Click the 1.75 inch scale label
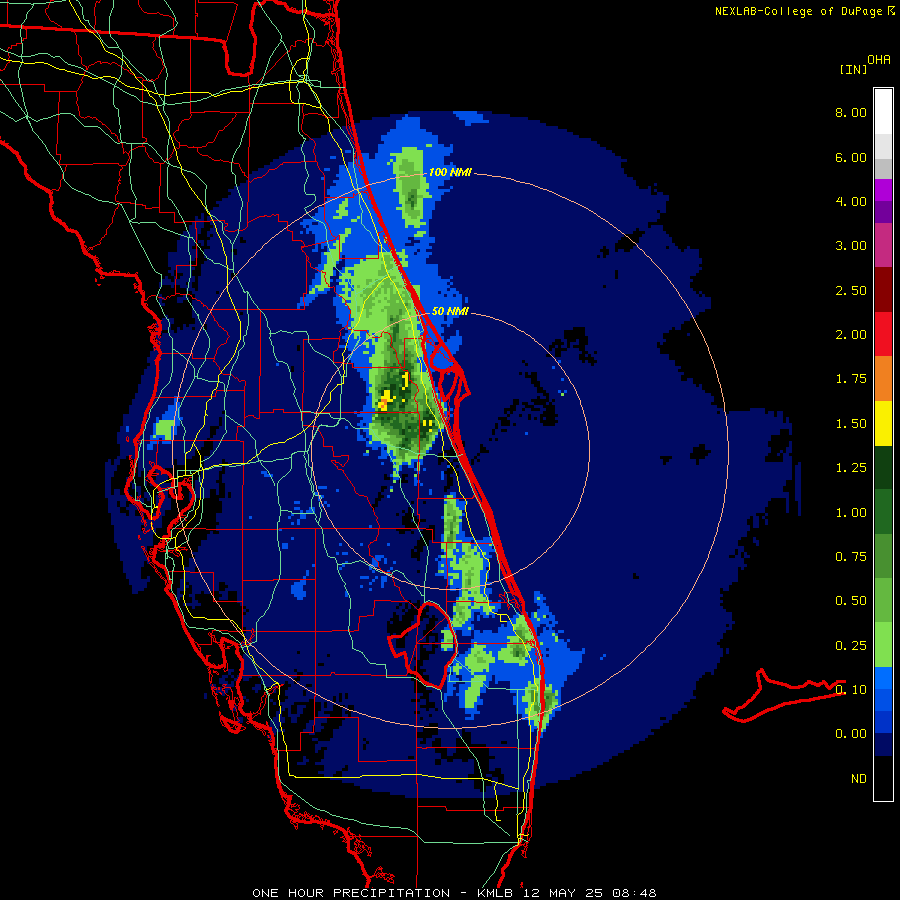900x900 pixels. (851, 379)
